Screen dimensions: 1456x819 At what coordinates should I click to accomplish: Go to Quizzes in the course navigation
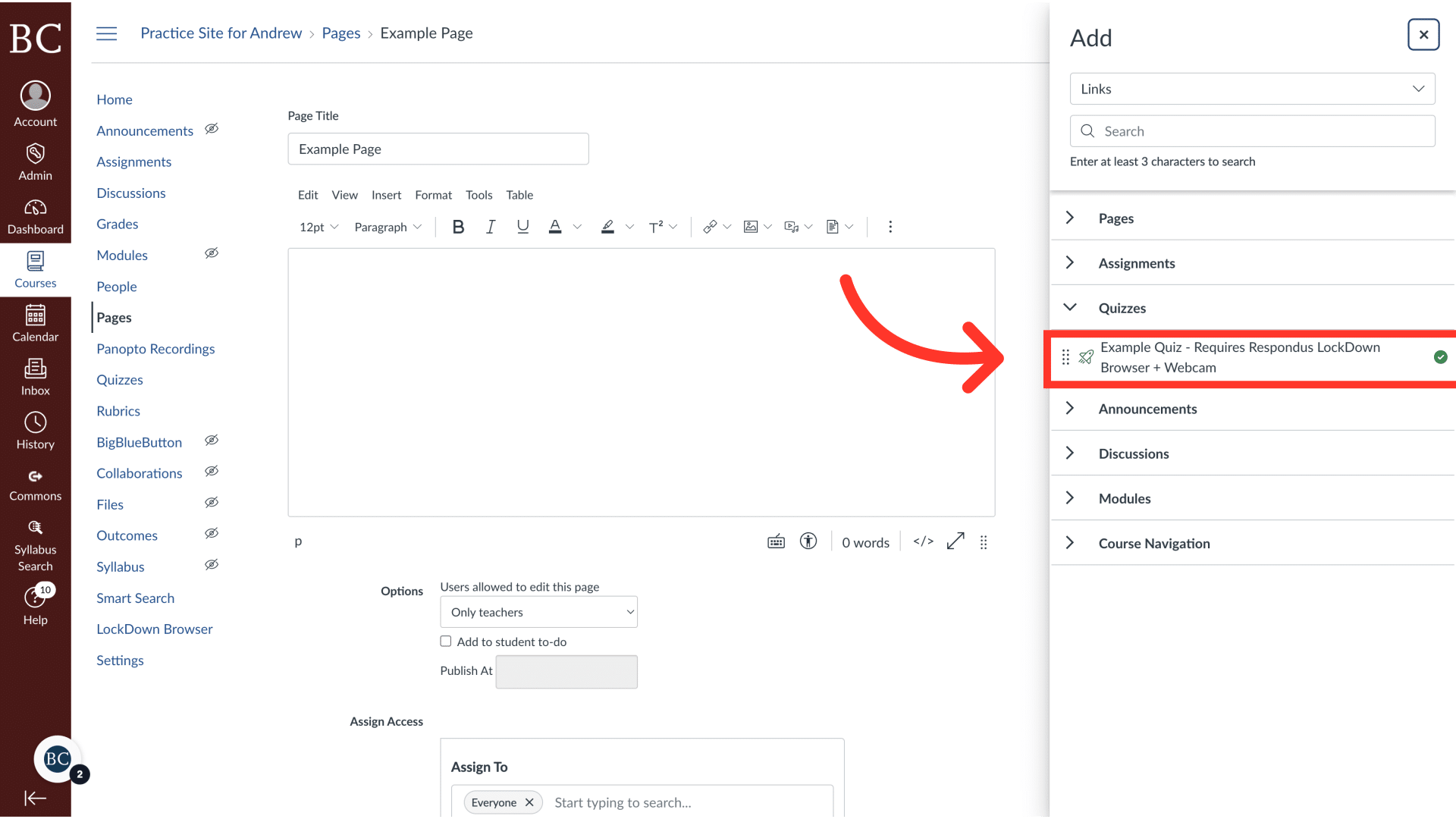click(x=119, y=379)
